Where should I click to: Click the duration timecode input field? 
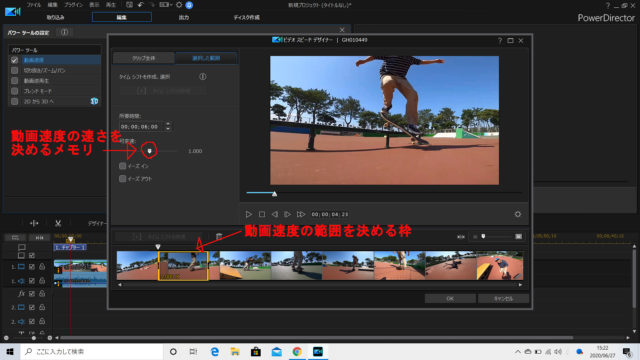[x=142, y=127]
